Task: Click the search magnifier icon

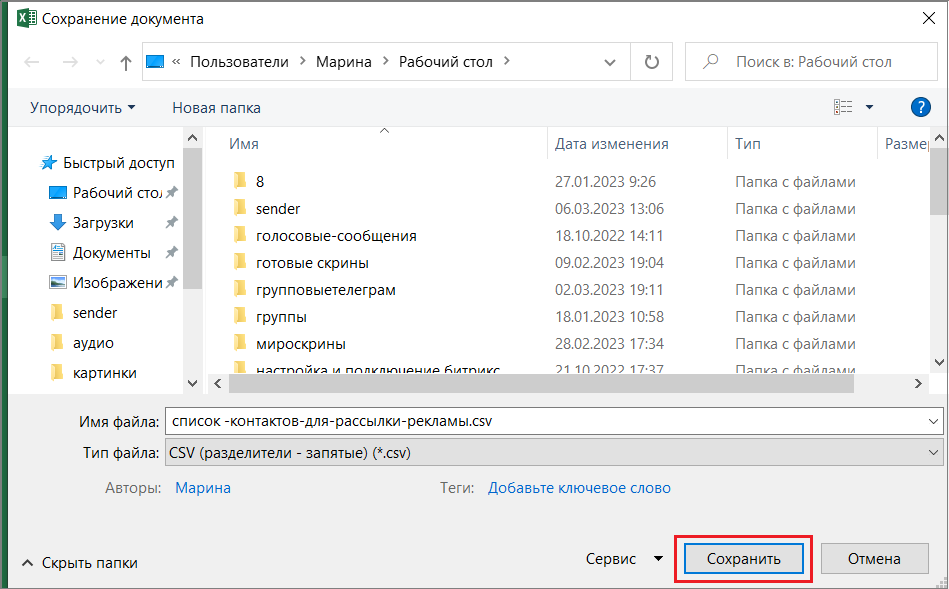Action: (710, 61)
